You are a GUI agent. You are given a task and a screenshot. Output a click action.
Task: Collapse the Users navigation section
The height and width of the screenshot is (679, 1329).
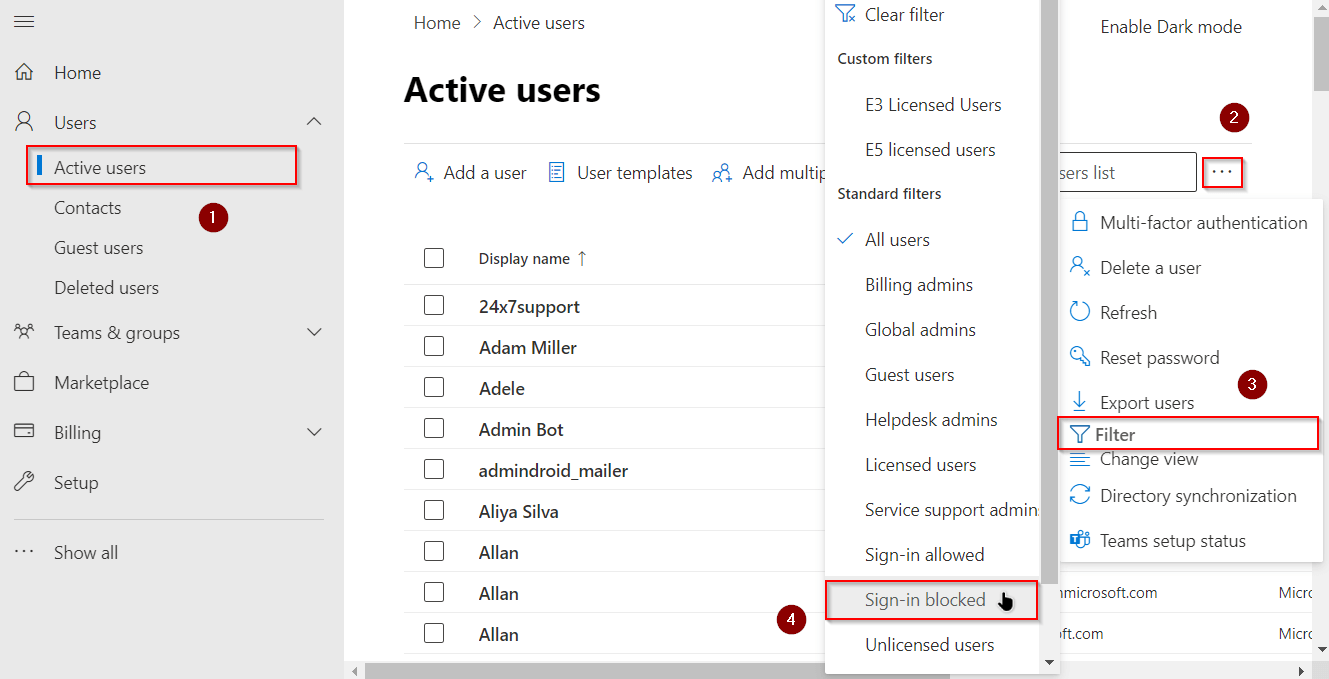pyautogui.click(x=314, y=121)
